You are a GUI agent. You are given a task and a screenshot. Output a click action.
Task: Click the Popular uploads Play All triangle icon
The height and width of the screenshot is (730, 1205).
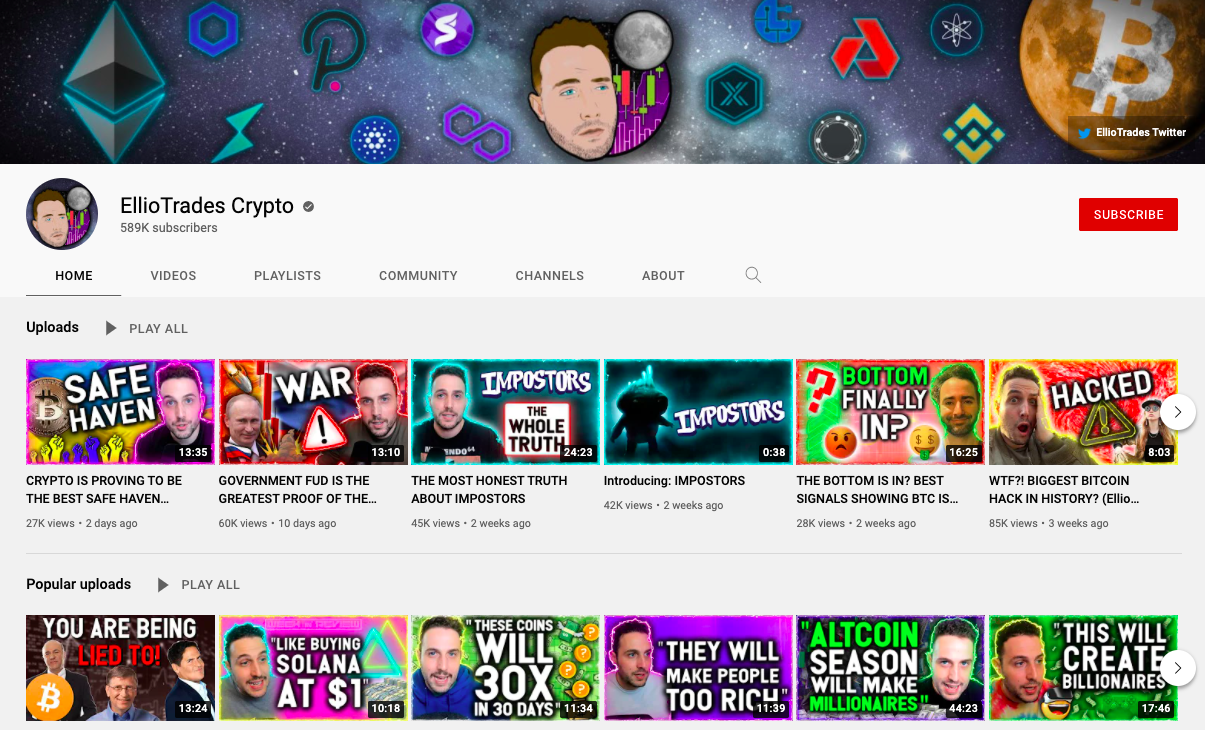point(163,584)
